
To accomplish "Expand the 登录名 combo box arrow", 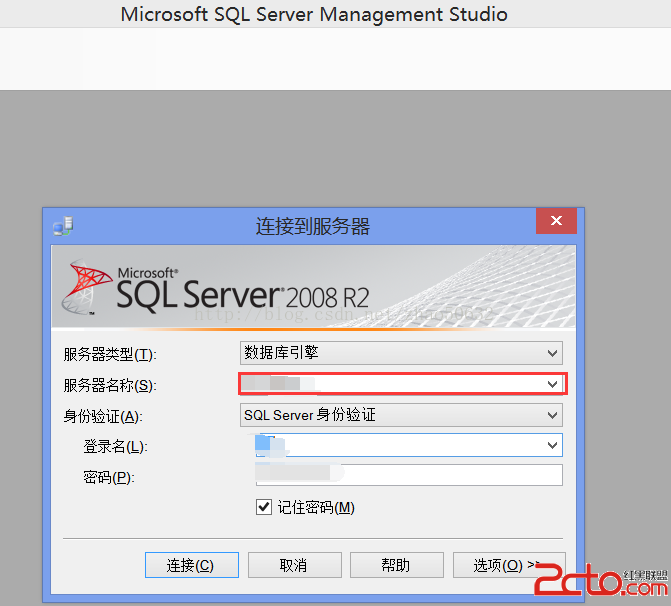I will pos(552,446).
